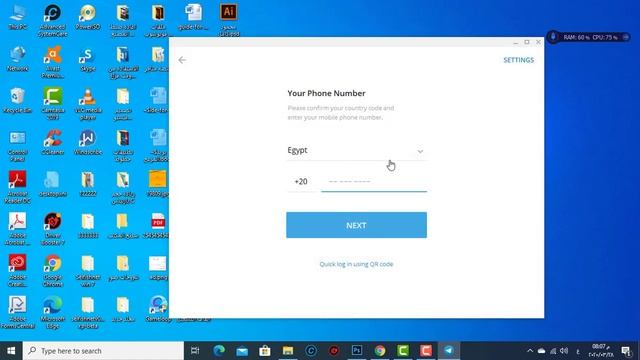
Task: Launch CCleaner desktop shortcut
Action: coord(53,142)
